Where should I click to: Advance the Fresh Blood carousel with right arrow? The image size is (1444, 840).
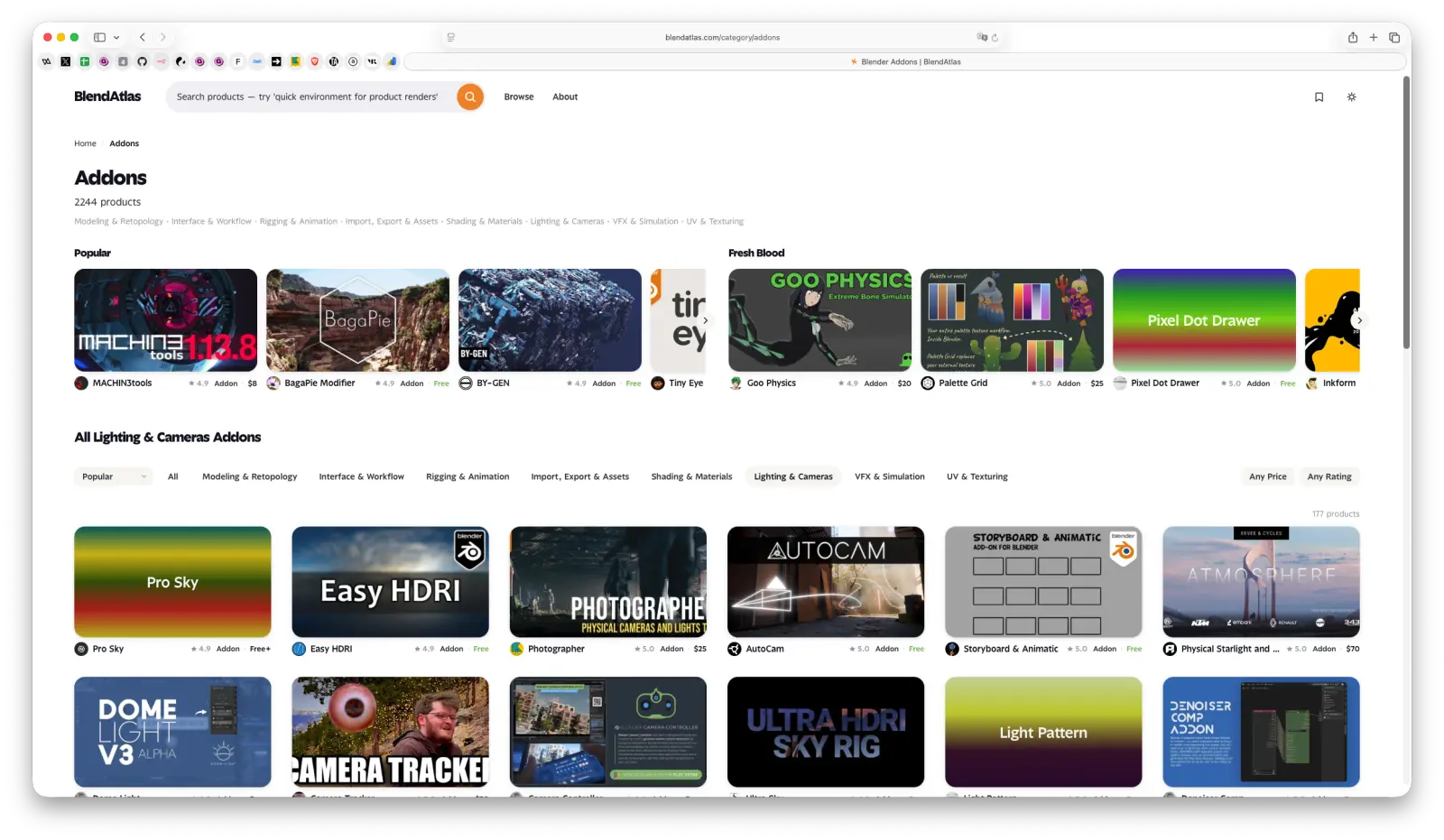tap(1359, 320)
